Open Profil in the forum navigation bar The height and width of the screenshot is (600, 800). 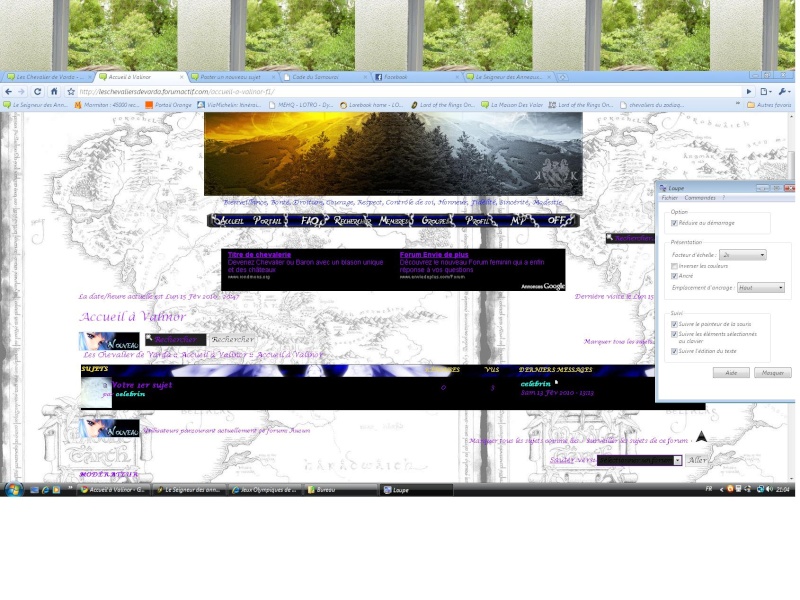pos(479,220)
